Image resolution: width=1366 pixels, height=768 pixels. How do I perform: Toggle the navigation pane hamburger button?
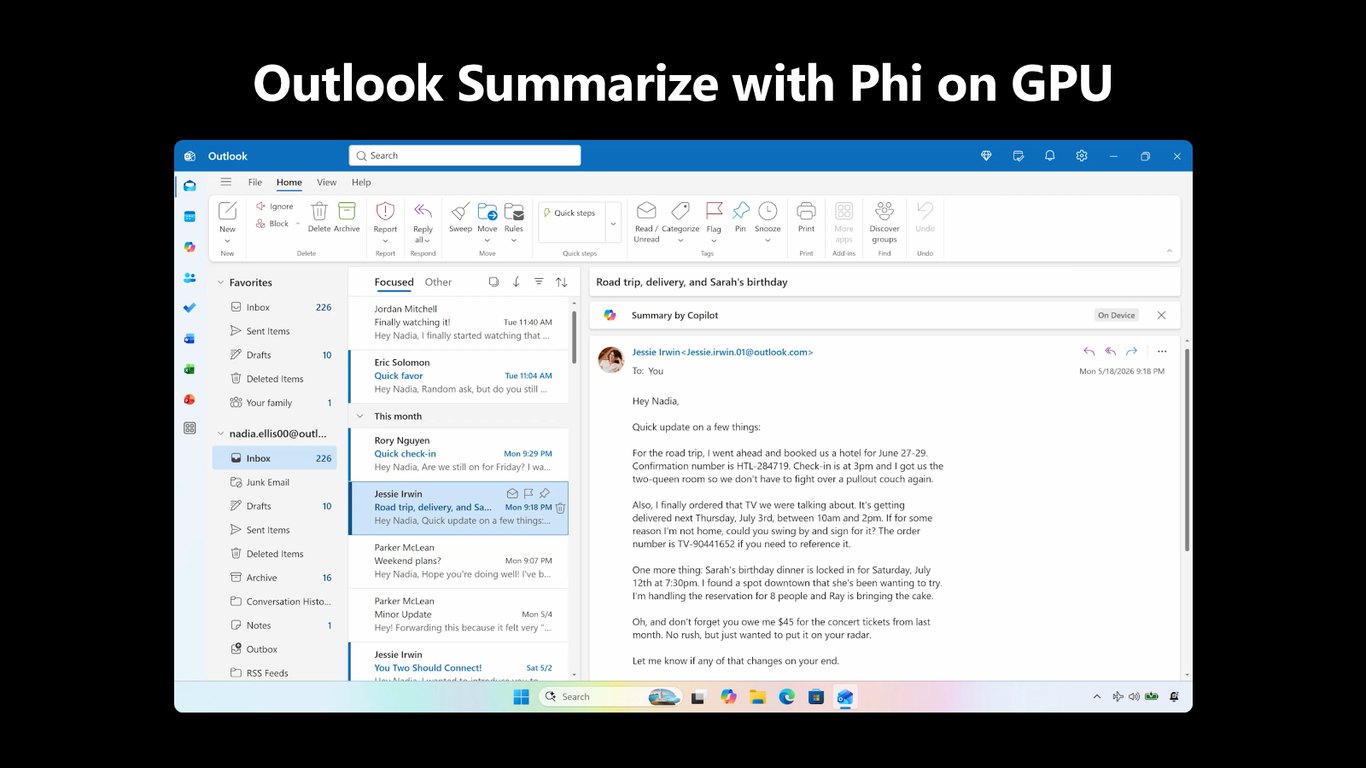(x=226, y=182)
